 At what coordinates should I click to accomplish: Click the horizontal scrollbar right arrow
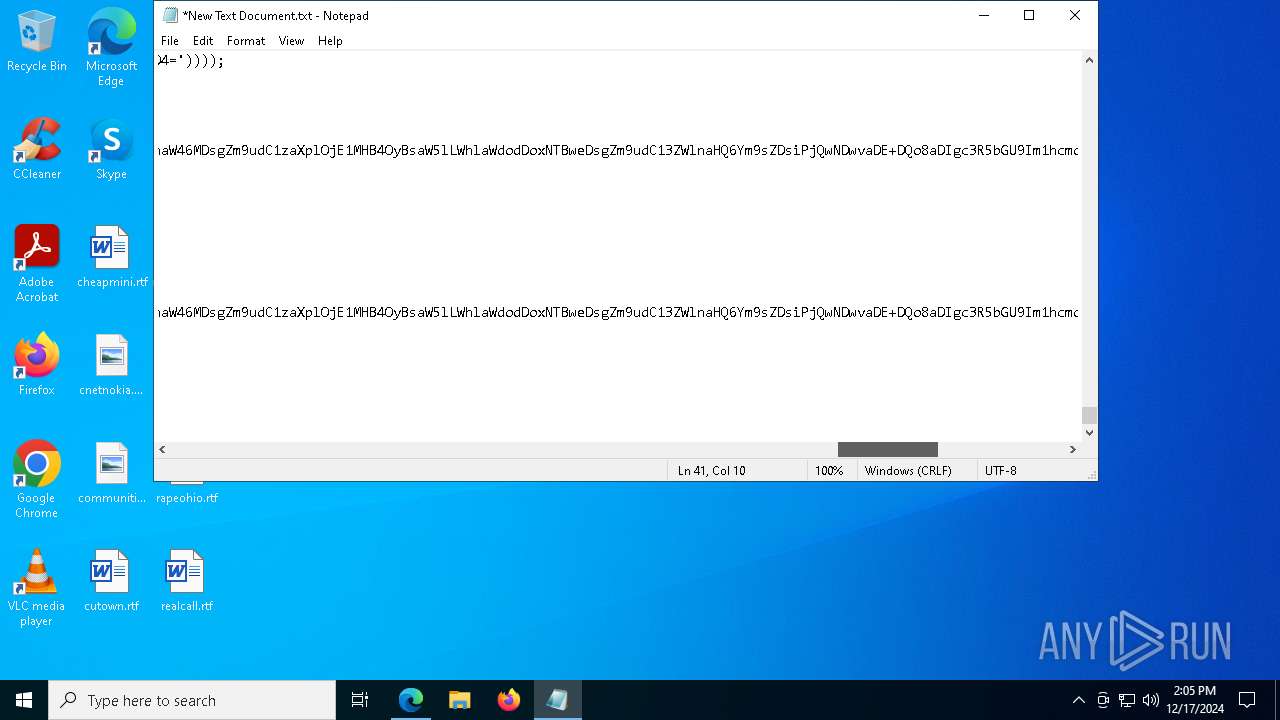1073,450
